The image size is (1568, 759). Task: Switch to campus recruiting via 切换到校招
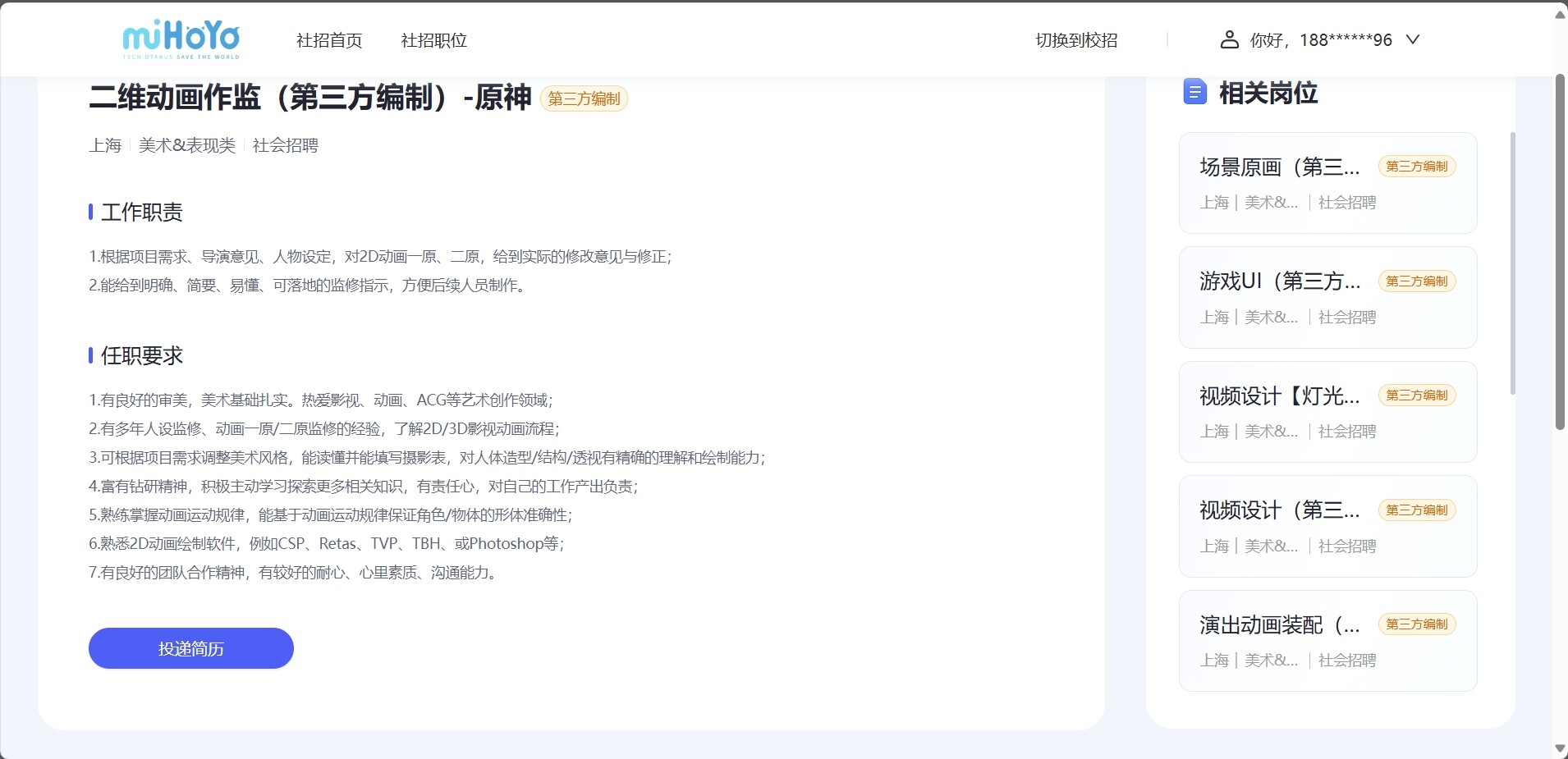pyautogui.click(x=1076, y=40)
